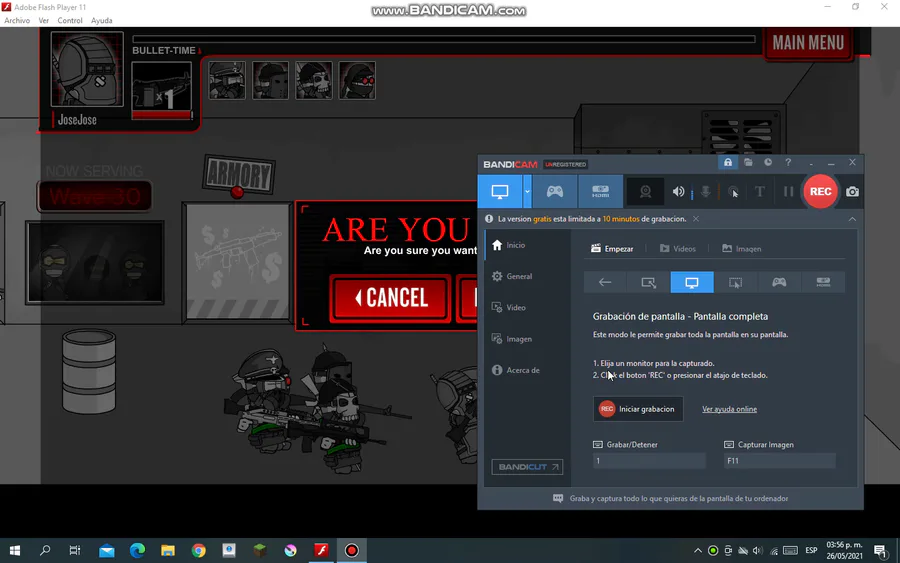Open the Ver ayuda online link
Screen dimensions: 900x563
coord(729,409)
